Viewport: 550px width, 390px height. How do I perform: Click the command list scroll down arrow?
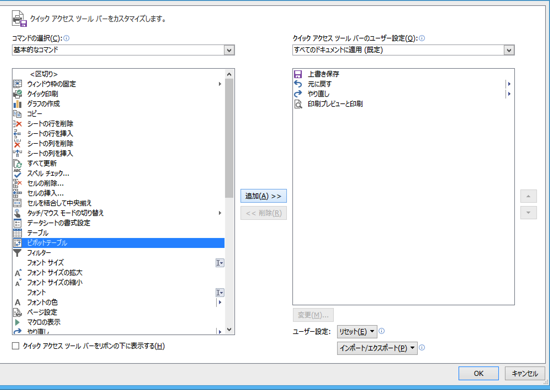229,329
